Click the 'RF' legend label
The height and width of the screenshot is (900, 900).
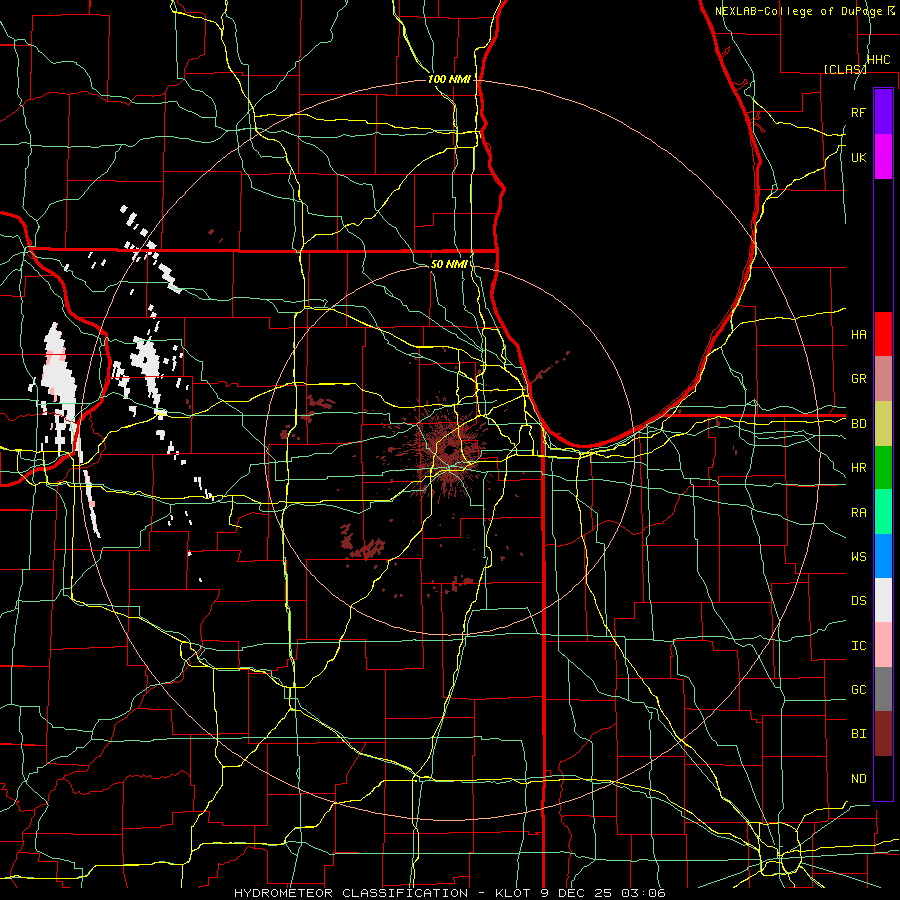pyautogui.click(x=859, y=112)
